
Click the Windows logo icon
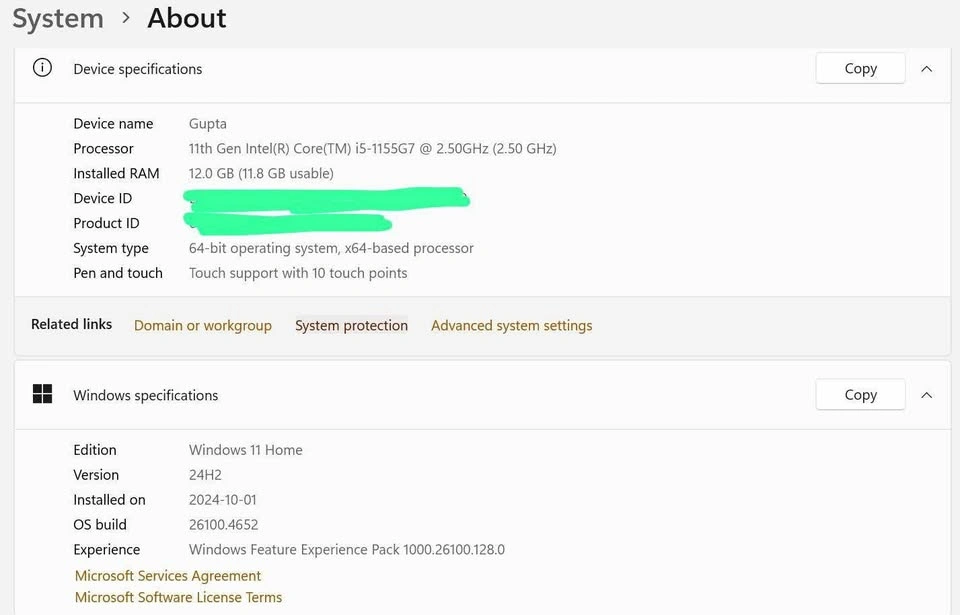click(42, 394)
